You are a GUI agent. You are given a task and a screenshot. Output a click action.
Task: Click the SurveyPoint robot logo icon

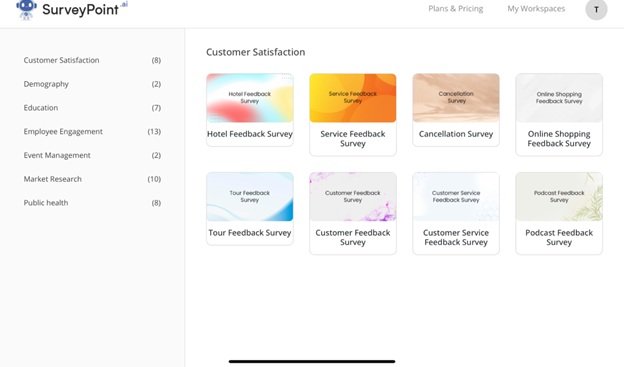click(x=26, y=9)
